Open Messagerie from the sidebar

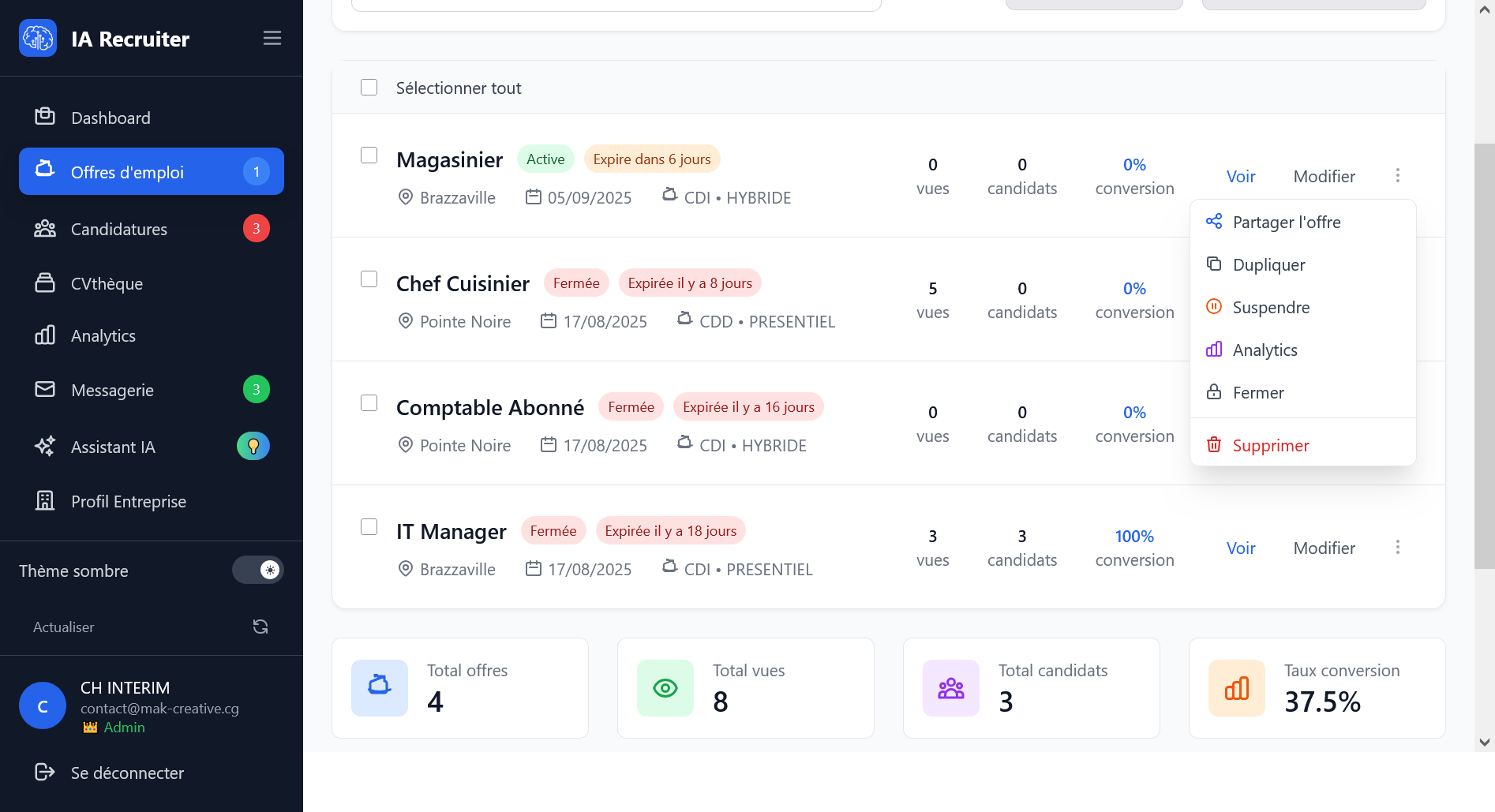coord(112,390)
